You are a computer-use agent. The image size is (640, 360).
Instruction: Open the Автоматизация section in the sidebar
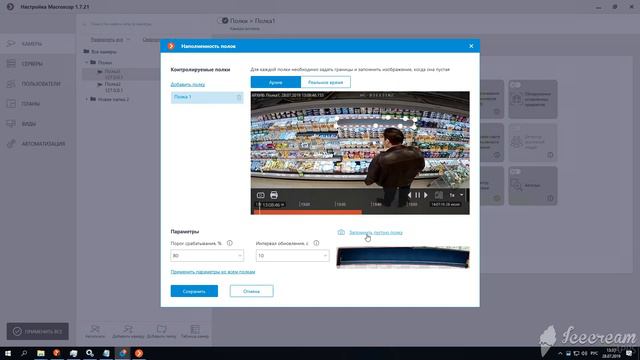click(38, 144)
